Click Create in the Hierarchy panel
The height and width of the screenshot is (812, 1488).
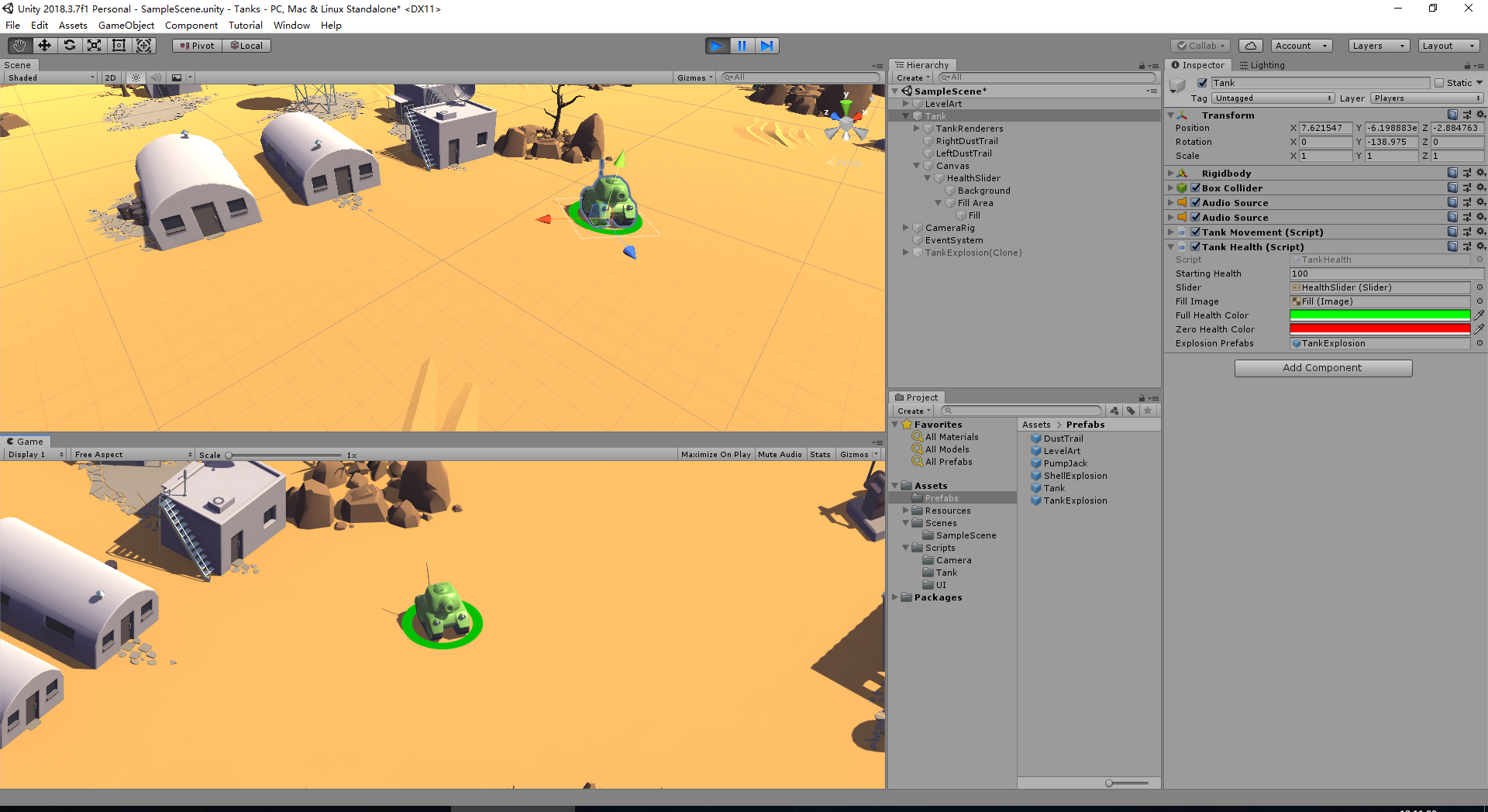coord(911,77)
